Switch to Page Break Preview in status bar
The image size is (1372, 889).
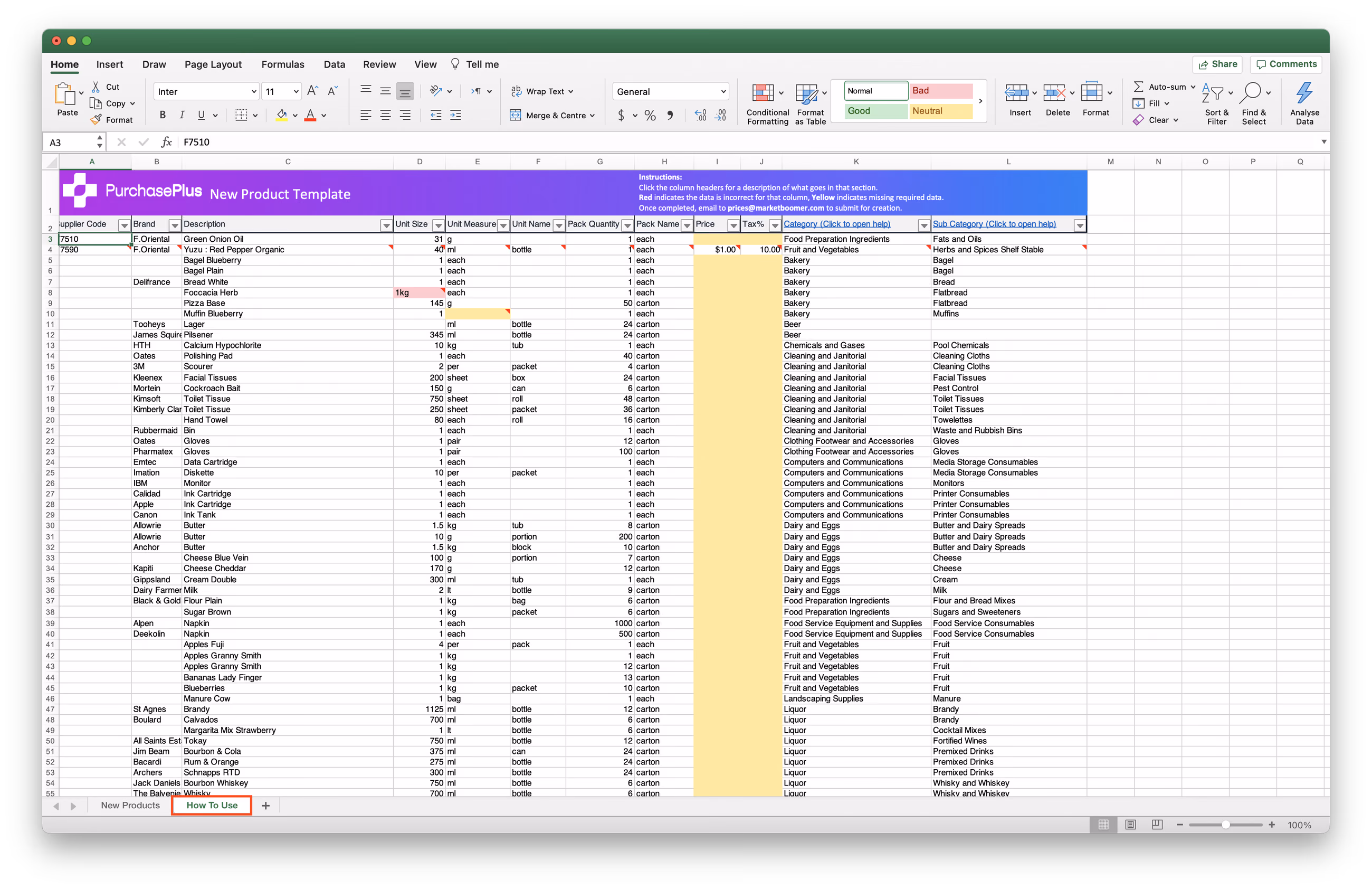coord(1157,825)
